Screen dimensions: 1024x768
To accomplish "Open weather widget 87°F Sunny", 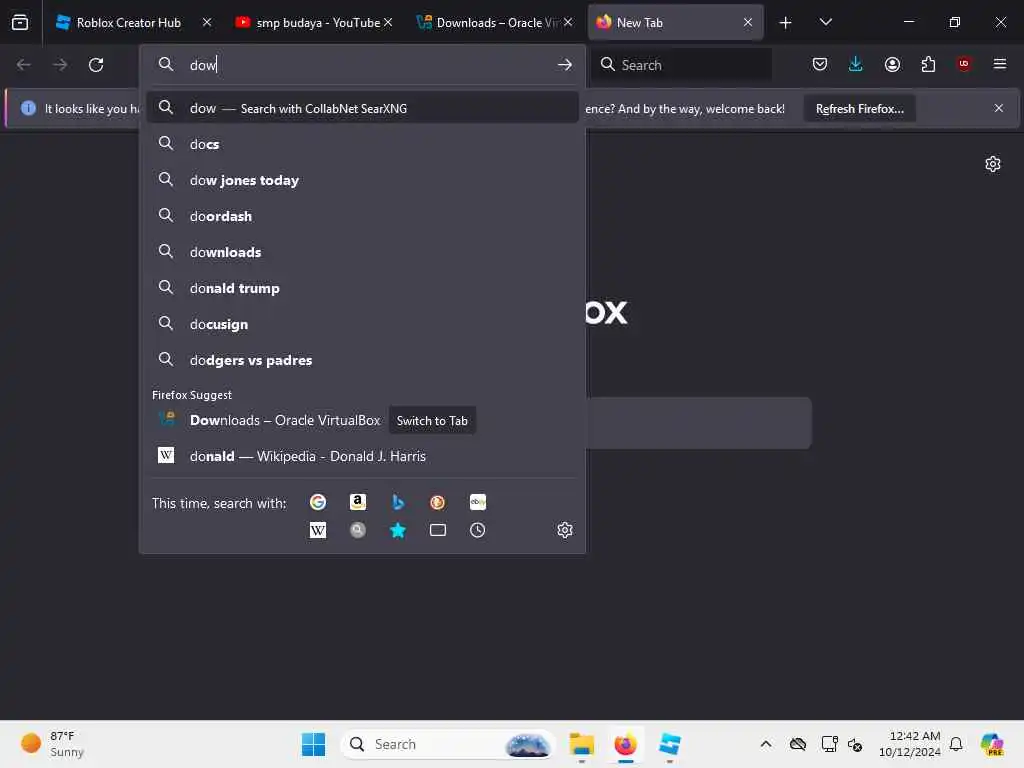I will pos(53,744).
